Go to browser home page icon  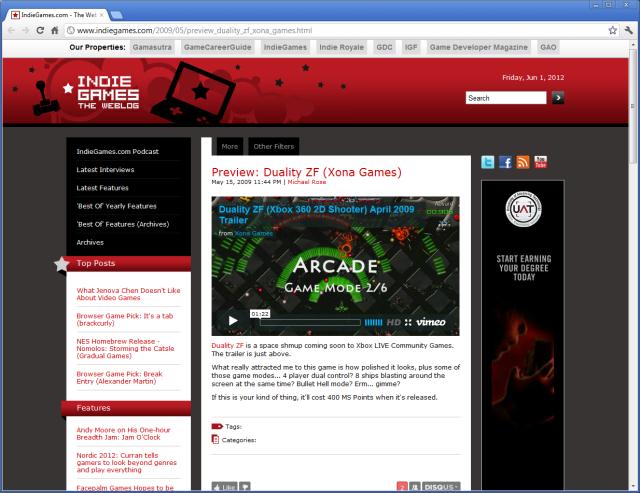[55, 30]
